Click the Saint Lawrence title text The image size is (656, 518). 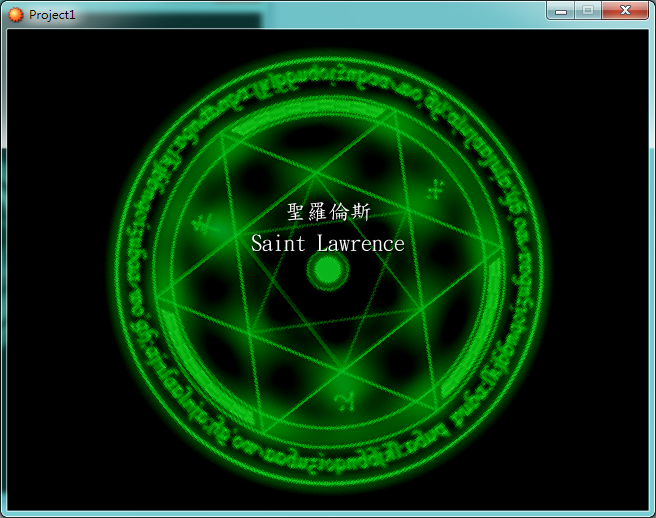[328, 244]
